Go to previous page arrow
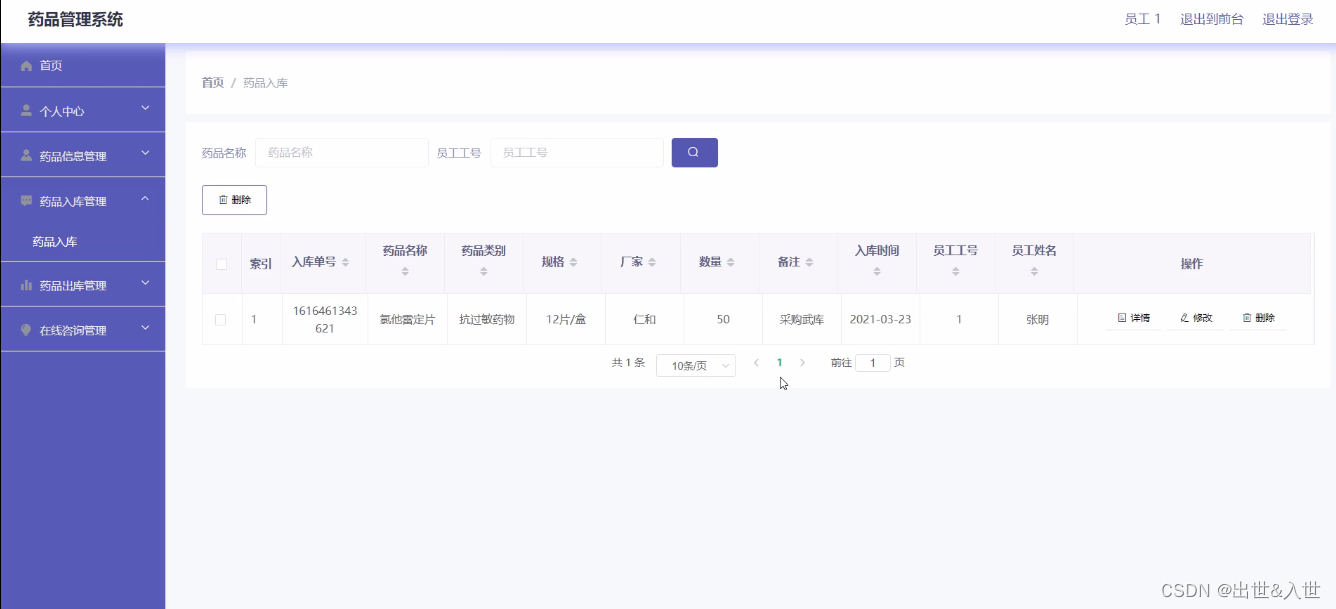The width and height of the screenshot is (1336, 609). coord(757,363)
